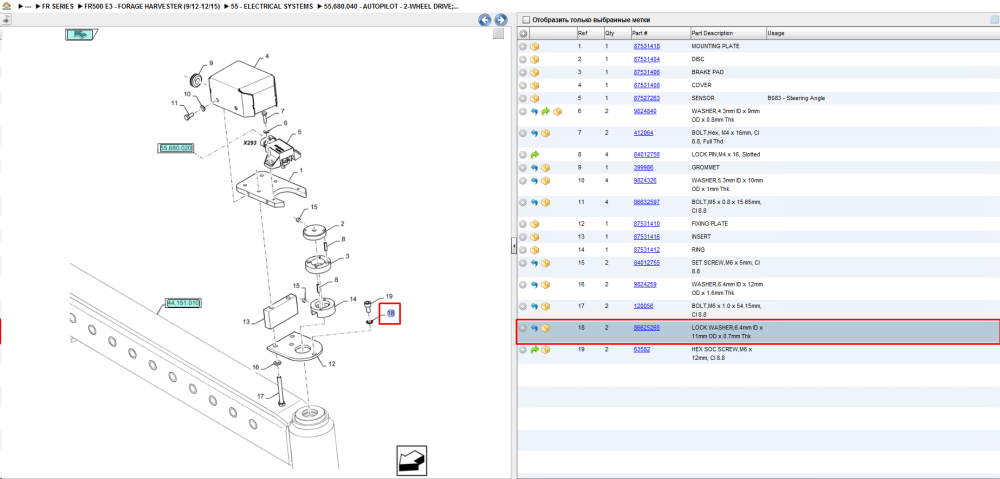Click blue back arrow in row 6 washer
This screenshot has height=479, width=1000.
coord(534,112)
